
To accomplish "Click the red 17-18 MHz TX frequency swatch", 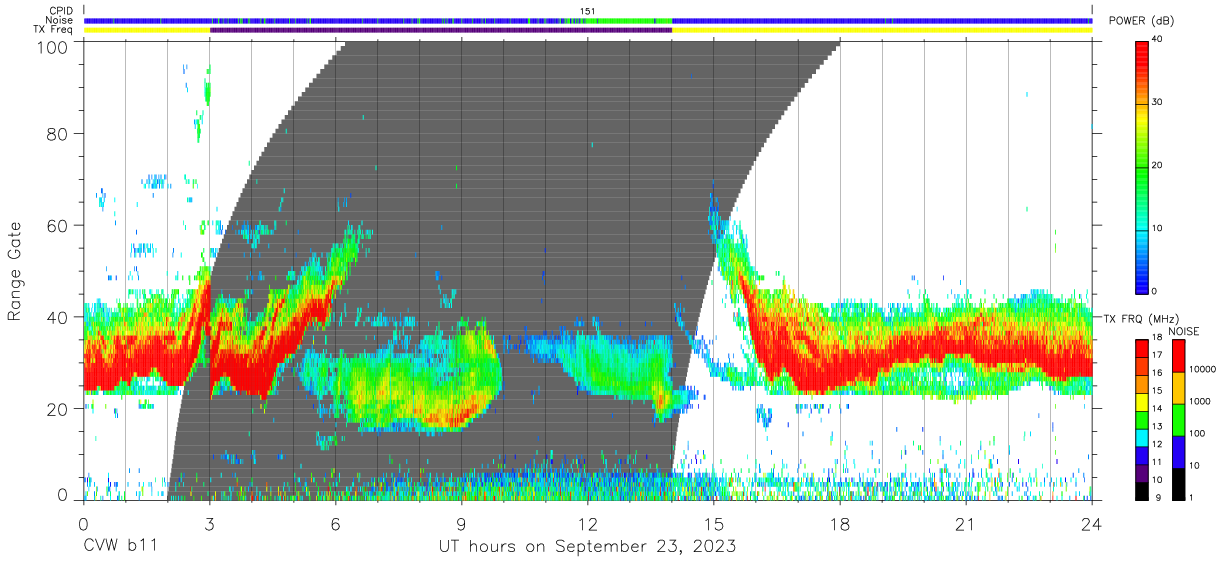I will tap(1142, 348).
